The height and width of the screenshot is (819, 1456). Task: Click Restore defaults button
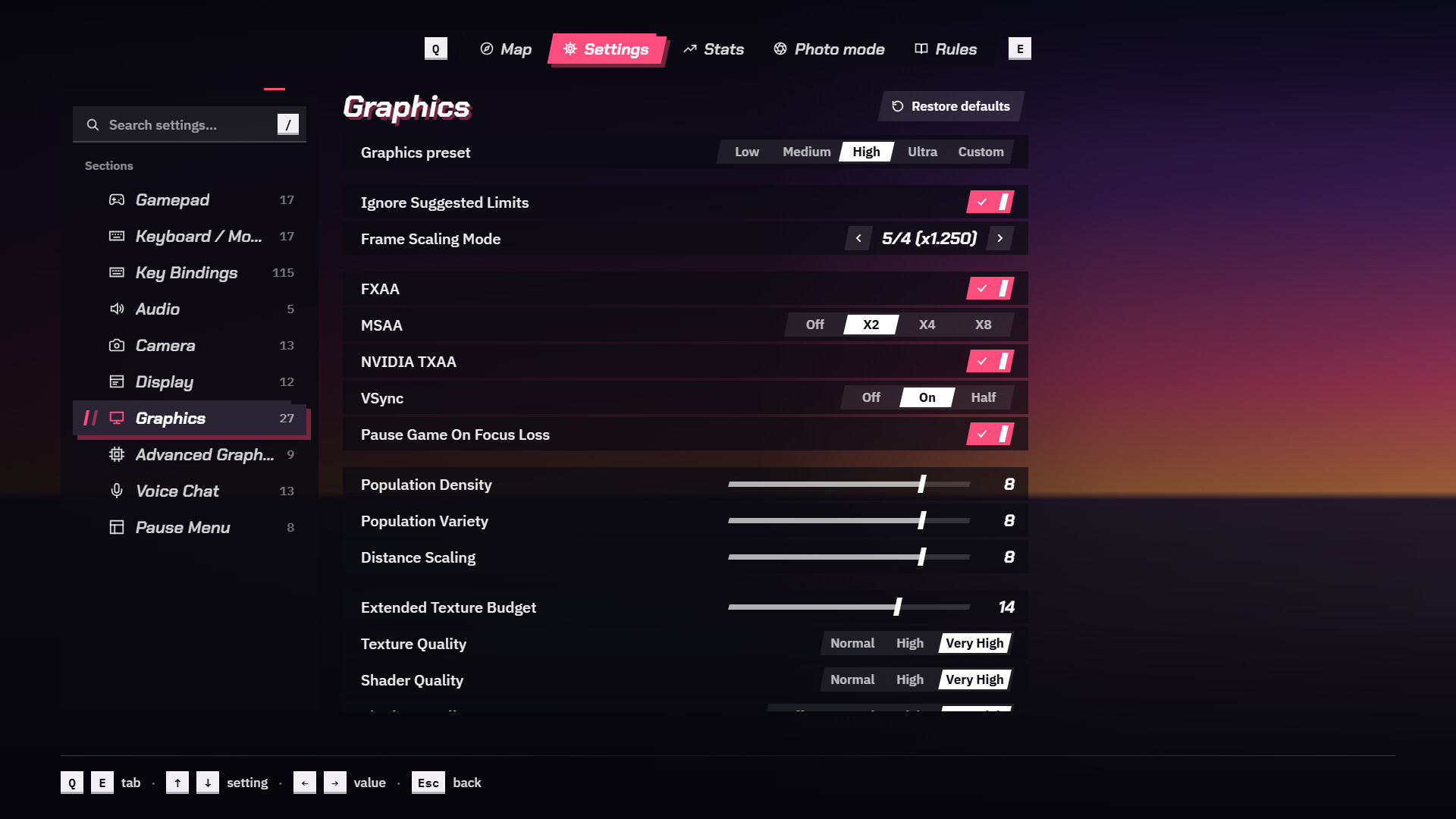click(x=952, y=106)
